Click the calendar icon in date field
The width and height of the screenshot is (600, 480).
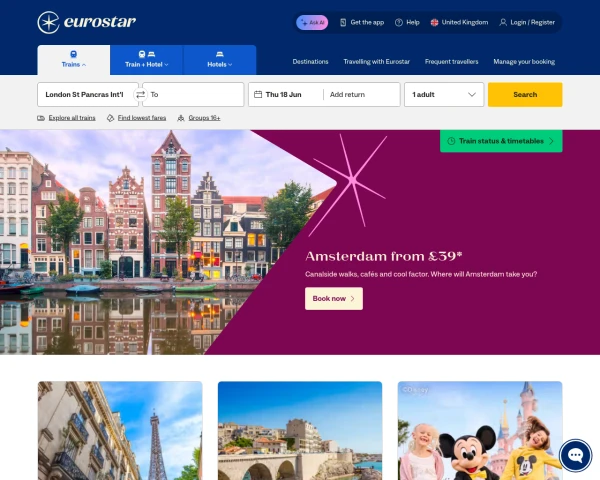coord(258,94)
